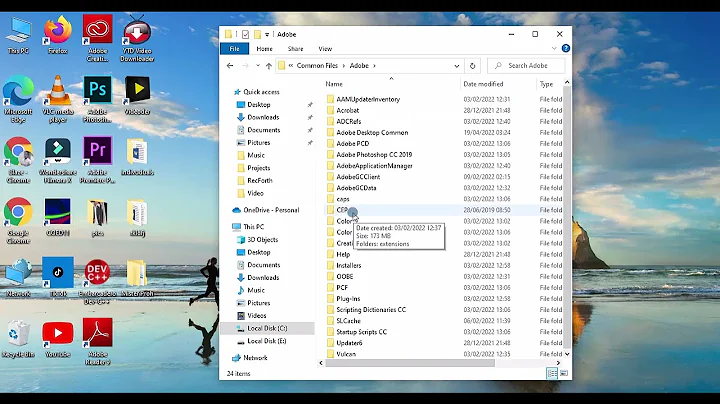The width and height of the screenshot is (720, 404).
Task: Select 3D Objects under This PC
Action: coord(263,239)
